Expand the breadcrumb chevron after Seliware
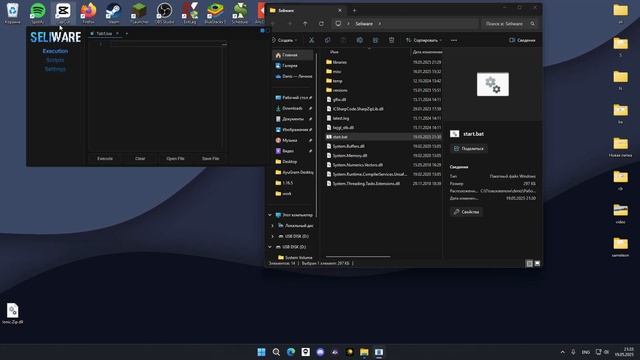This screenshot has width=640, height=360. [380, 24]
